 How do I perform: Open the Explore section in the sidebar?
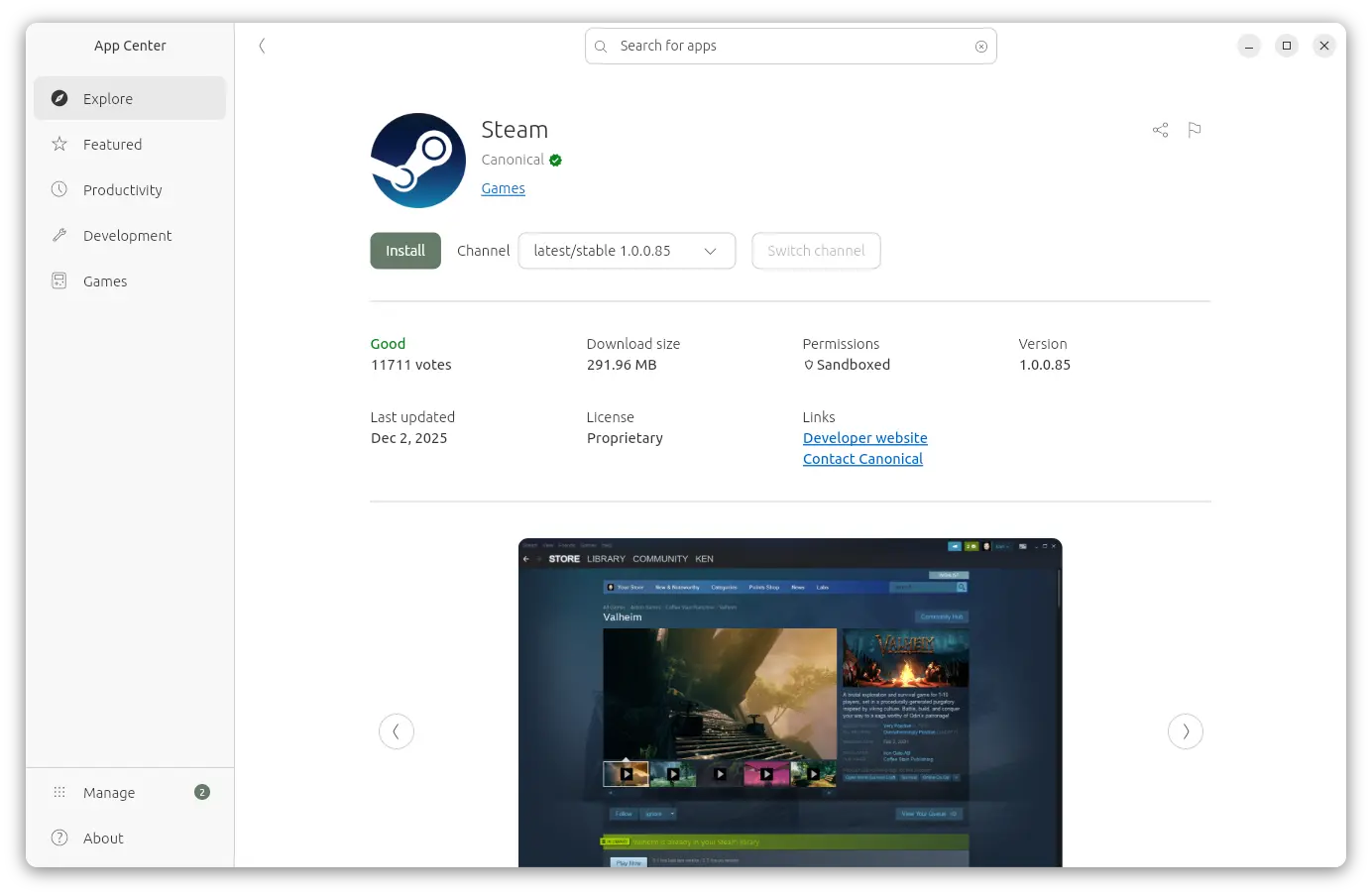(x=130, y=98)
